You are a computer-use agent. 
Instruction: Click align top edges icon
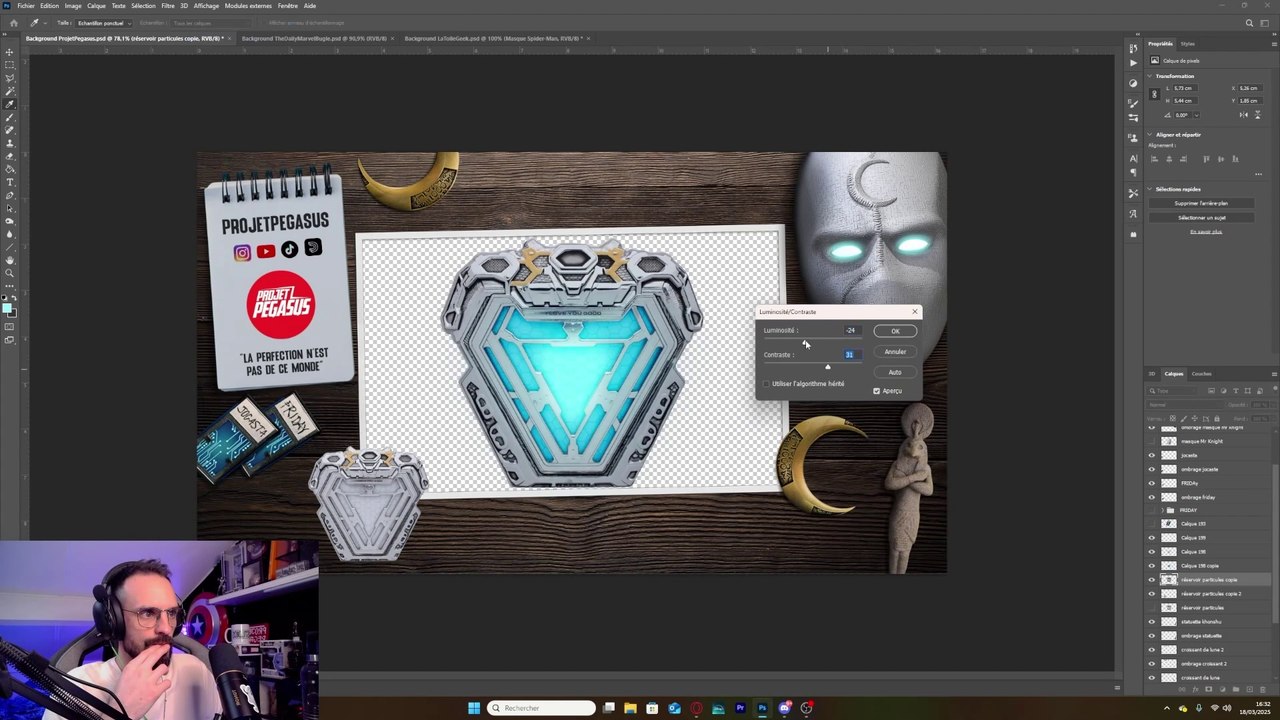[x=1206, y=159]
